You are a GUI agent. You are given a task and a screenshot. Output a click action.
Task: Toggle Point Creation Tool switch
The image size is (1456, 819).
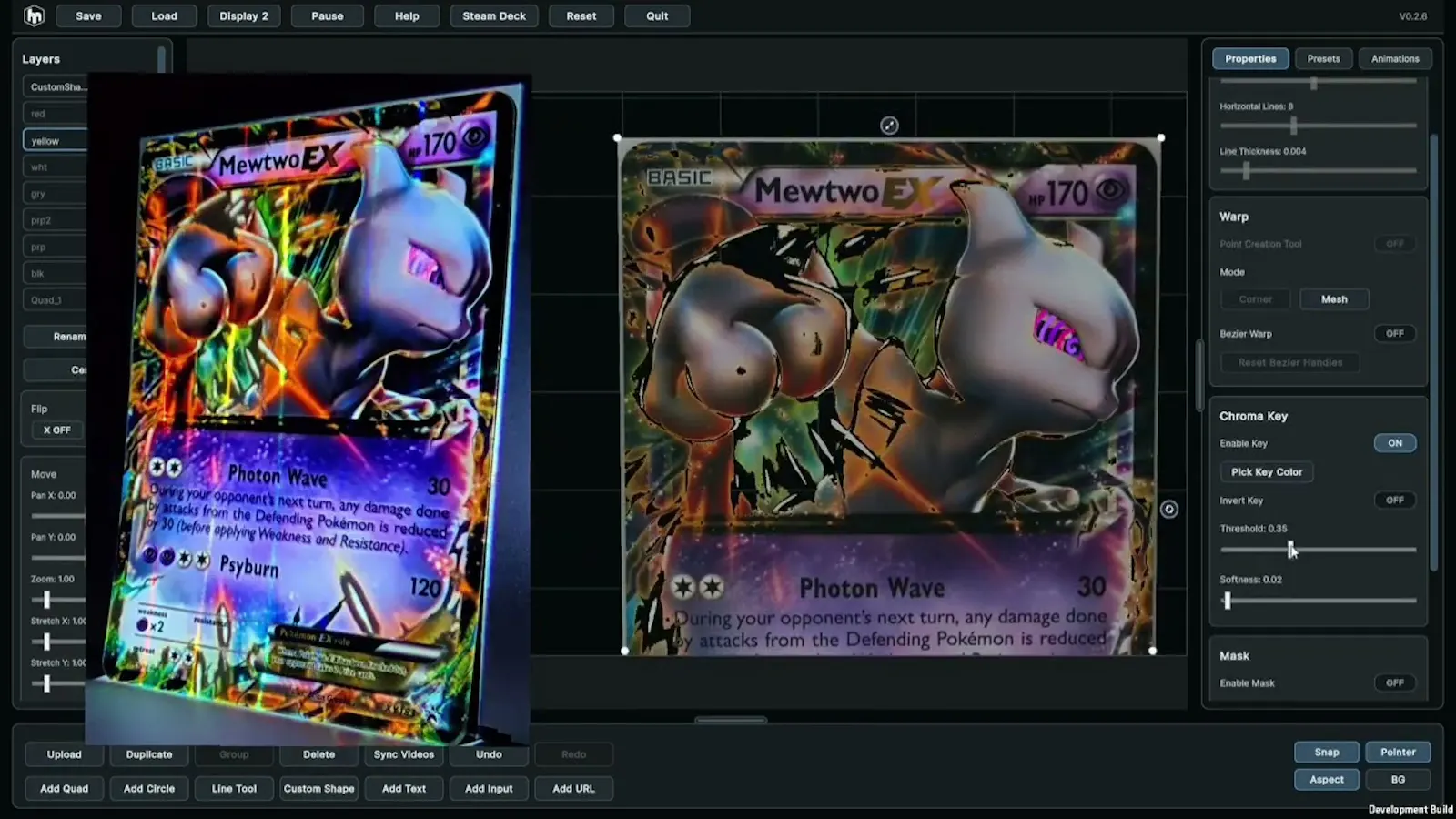click(x=1394, y=244)
